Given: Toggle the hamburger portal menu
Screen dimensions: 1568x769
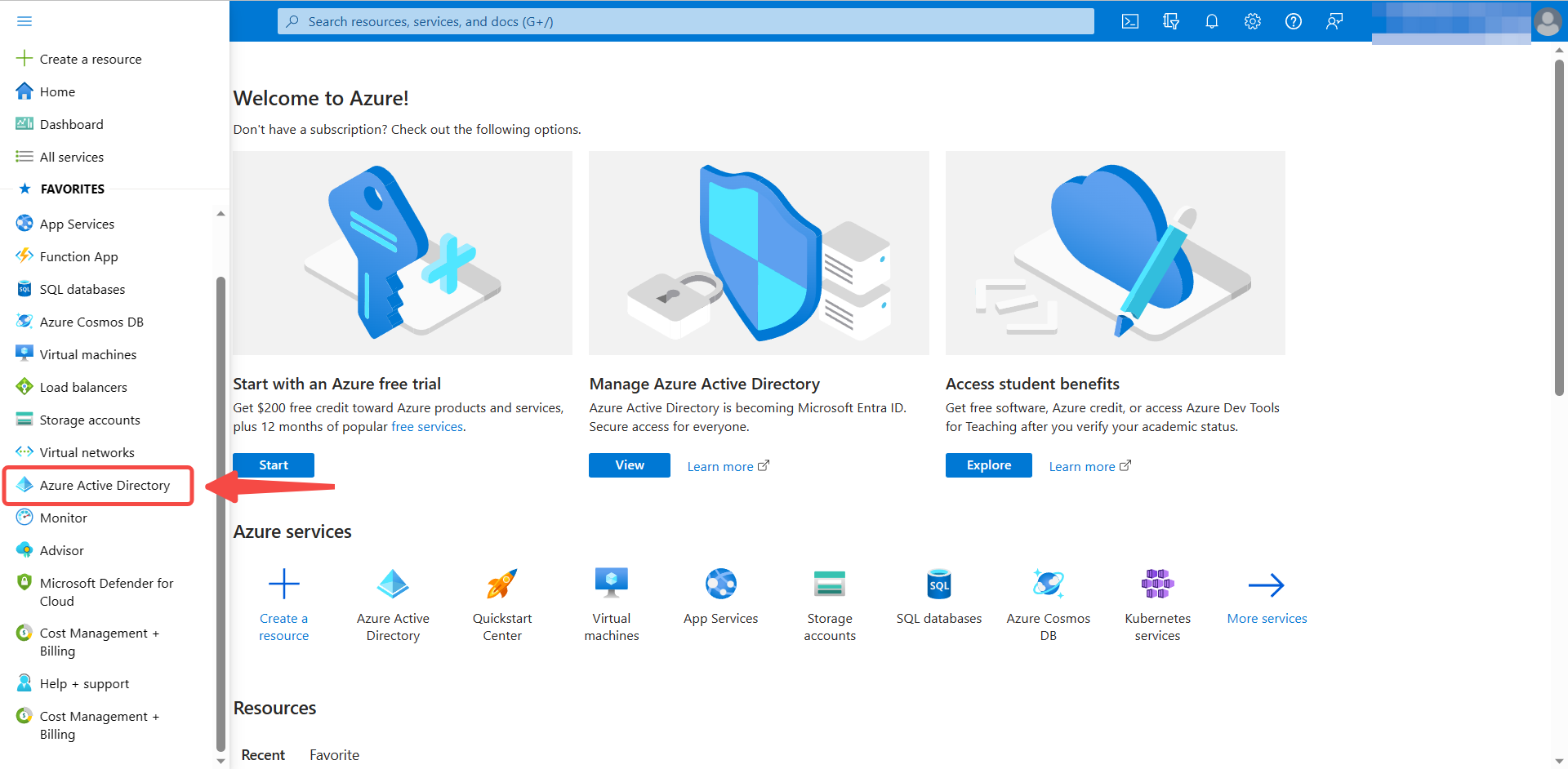Looking at the screenshot, I should (x=24, y=21).
